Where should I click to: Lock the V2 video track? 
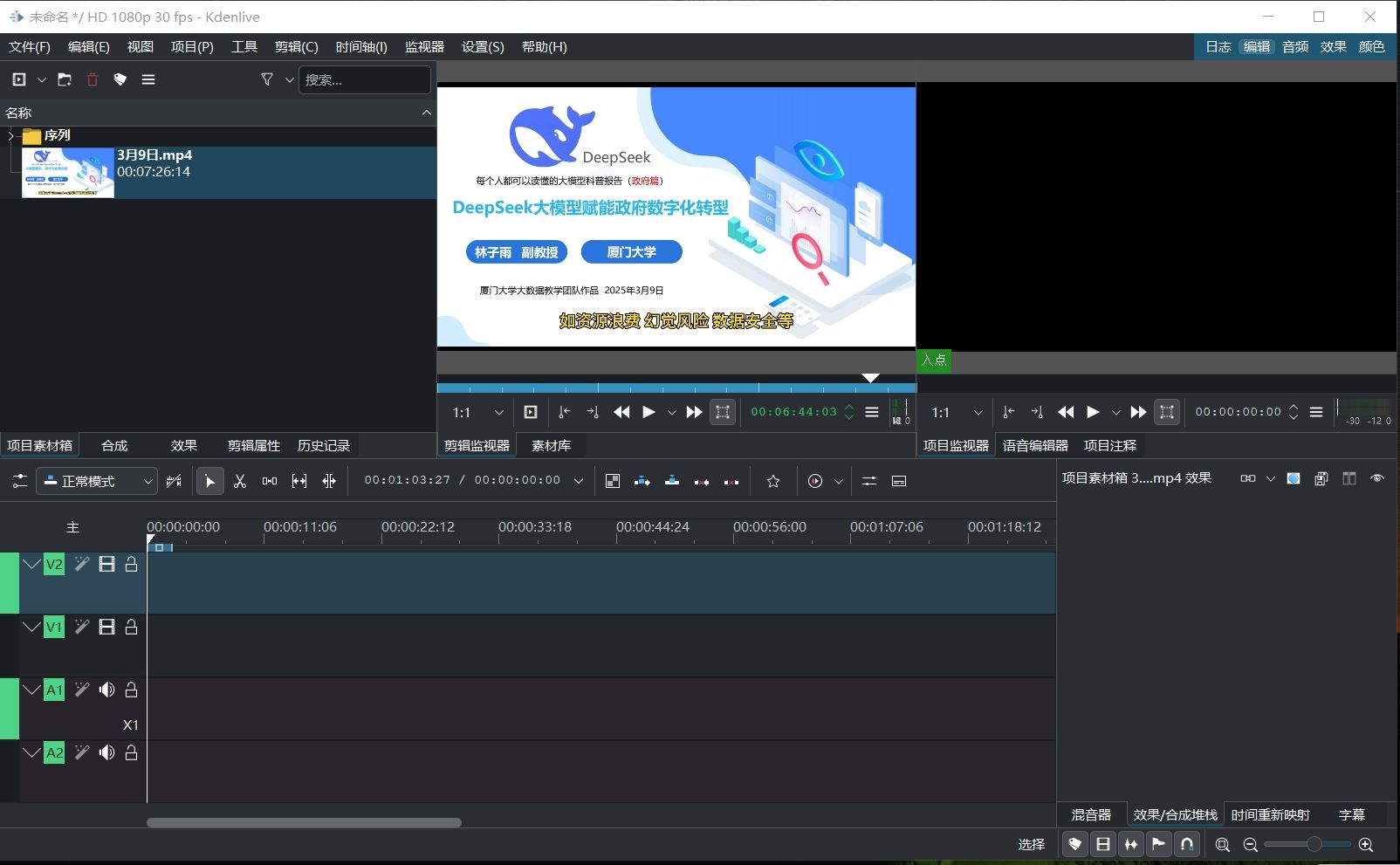coord(132,565)
